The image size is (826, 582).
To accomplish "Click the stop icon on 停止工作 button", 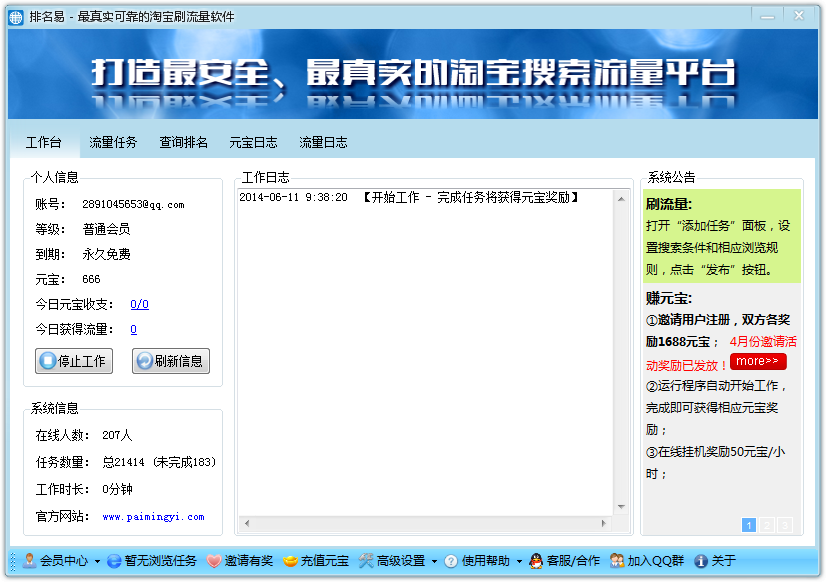I will click(47, 361).
